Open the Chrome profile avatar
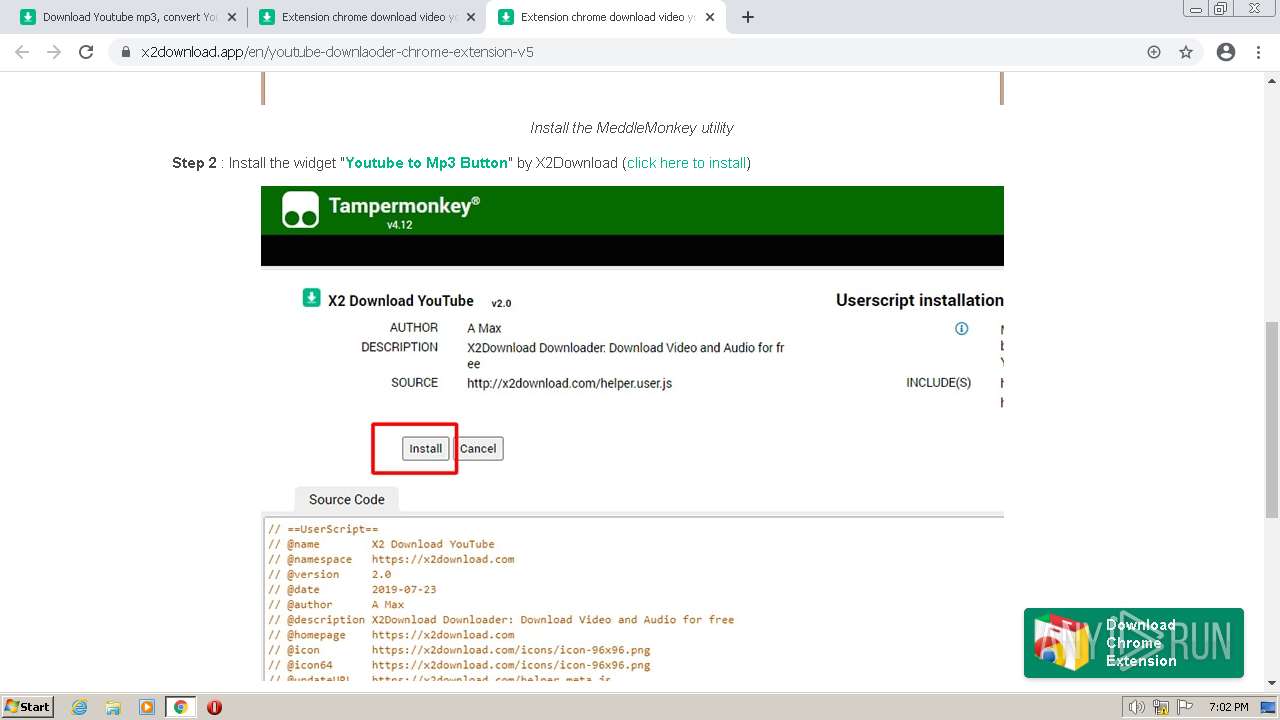This screenshot has width=1280, height=720. (x=1226, y=52)
